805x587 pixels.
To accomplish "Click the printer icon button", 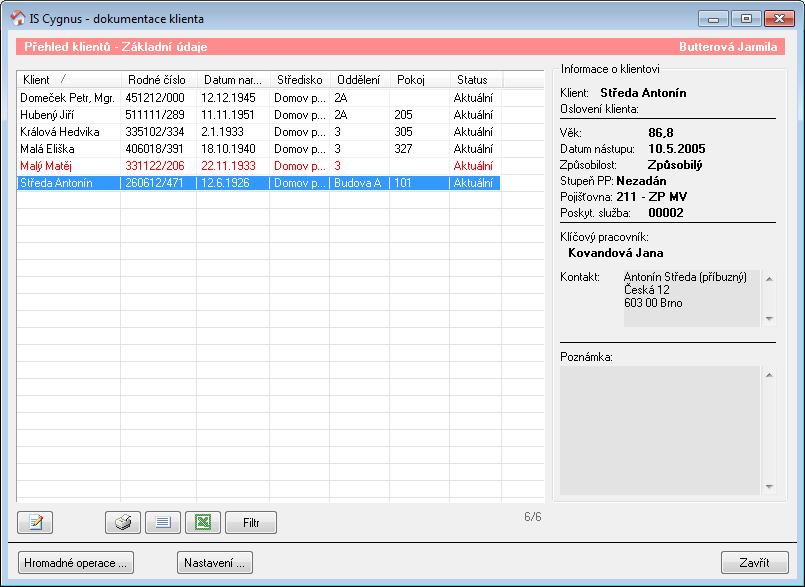I will pos(123,522).
